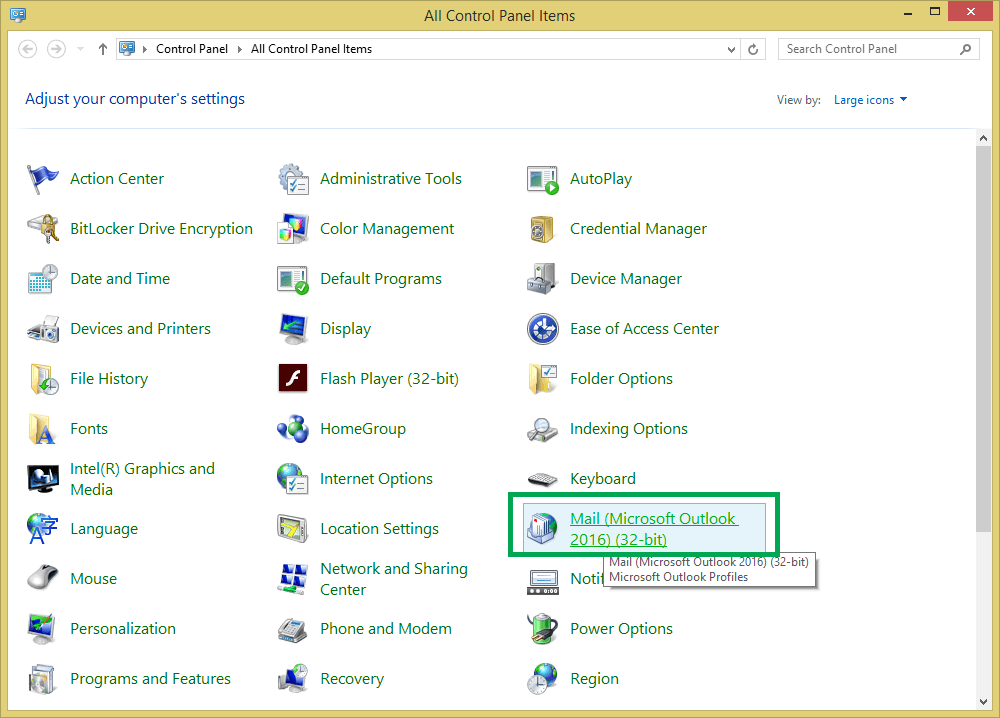Click the Credential Manager safe icon
1000x718 pixels.
coord(543,229)
